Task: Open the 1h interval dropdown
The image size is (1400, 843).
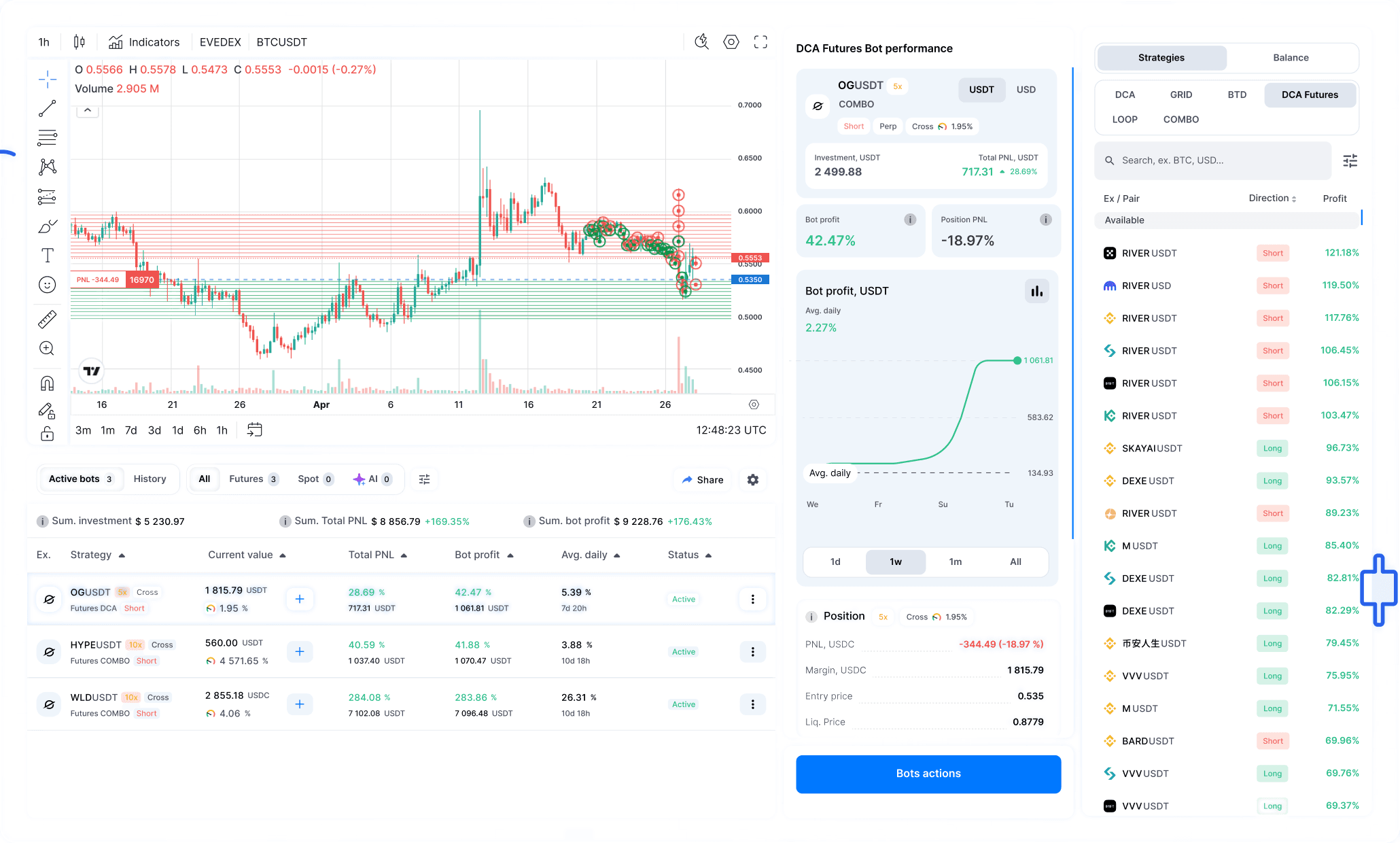Action: point(44,42)
